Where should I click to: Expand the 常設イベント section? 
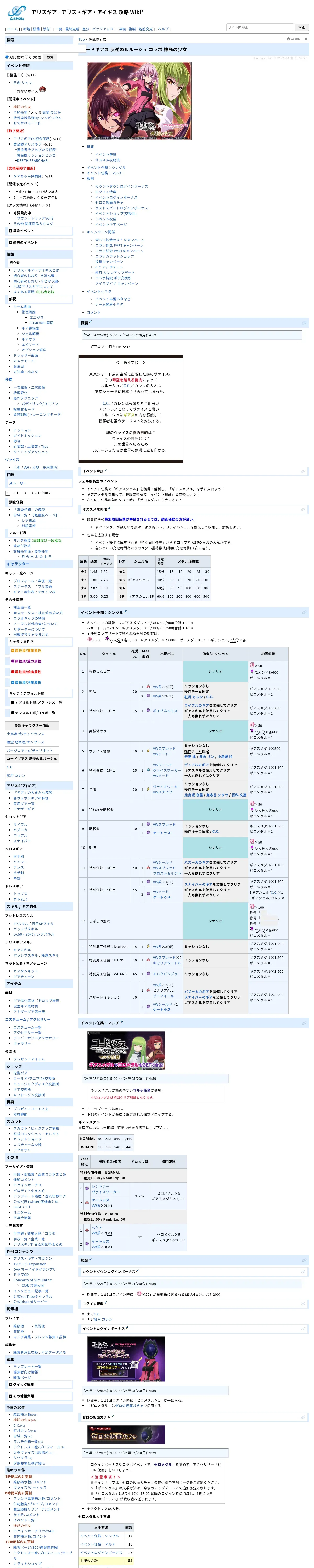click(11, 231)
